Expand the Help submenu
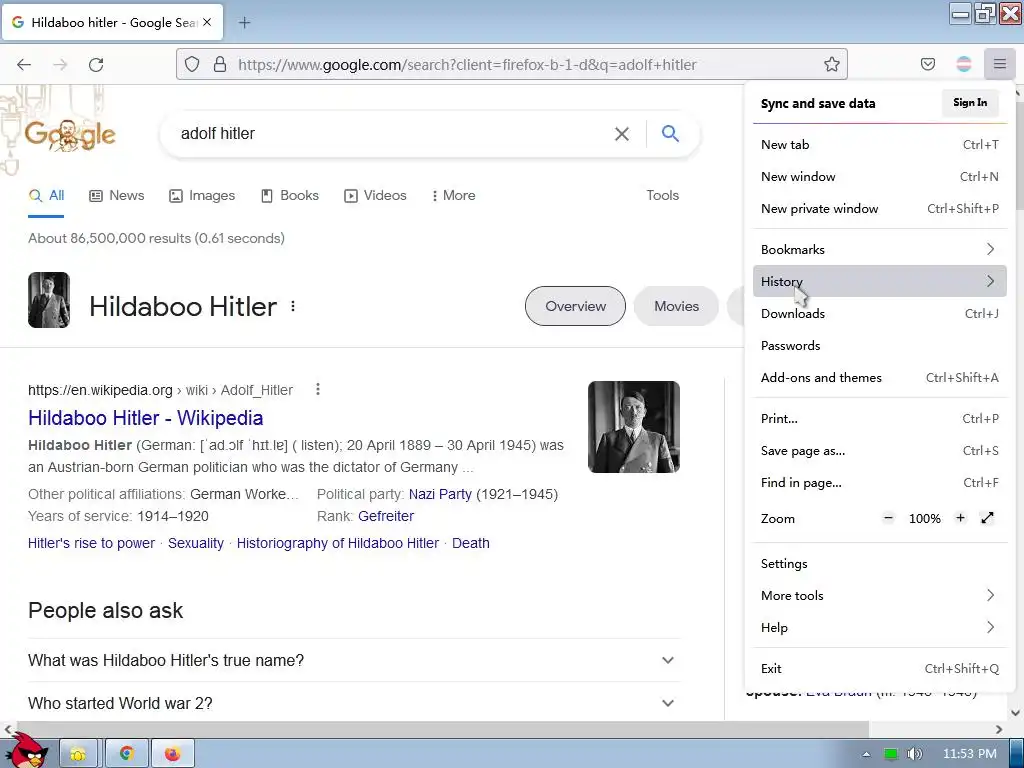The width and height of the screenshot is (1024, 768). click(880, 628)
